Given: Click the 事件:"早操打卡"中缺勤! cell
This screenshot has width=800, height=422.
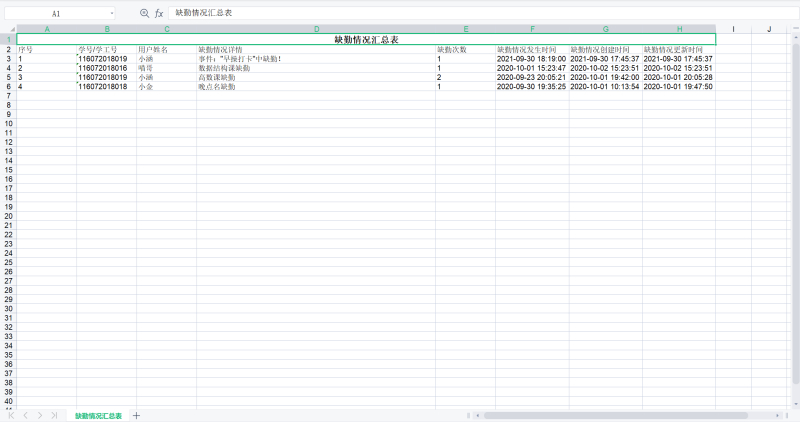Looking at the screenshot, I should coord(316,59).
